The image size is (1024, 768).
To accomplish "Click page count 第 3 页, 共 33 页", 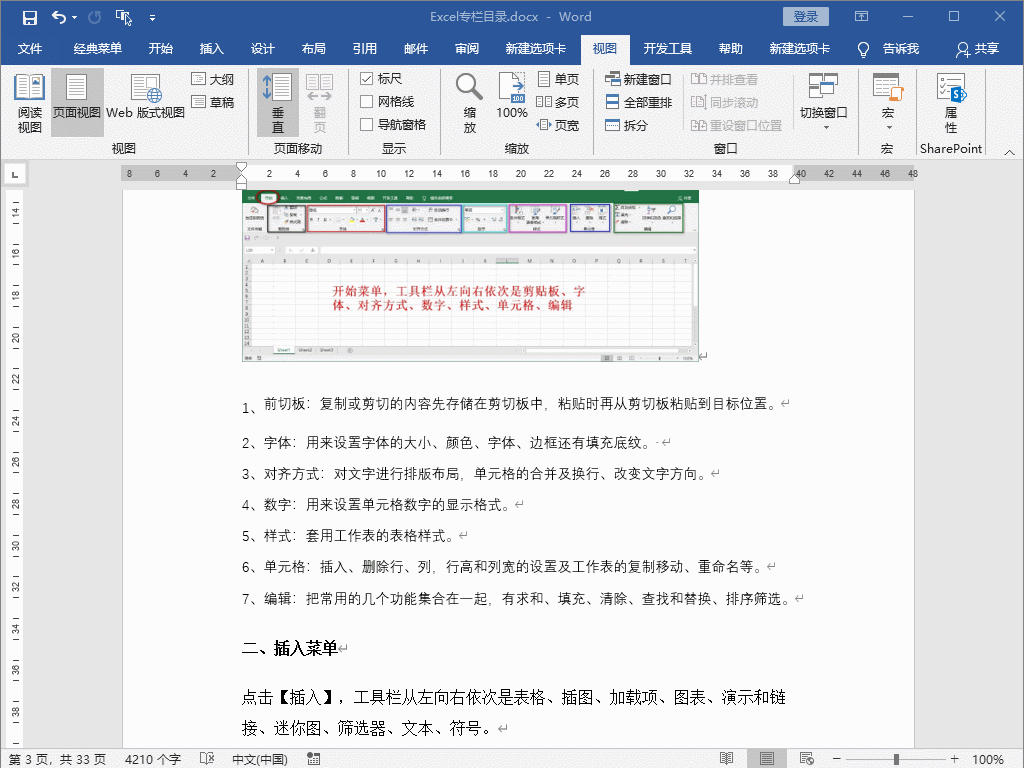I will point(57,759).
